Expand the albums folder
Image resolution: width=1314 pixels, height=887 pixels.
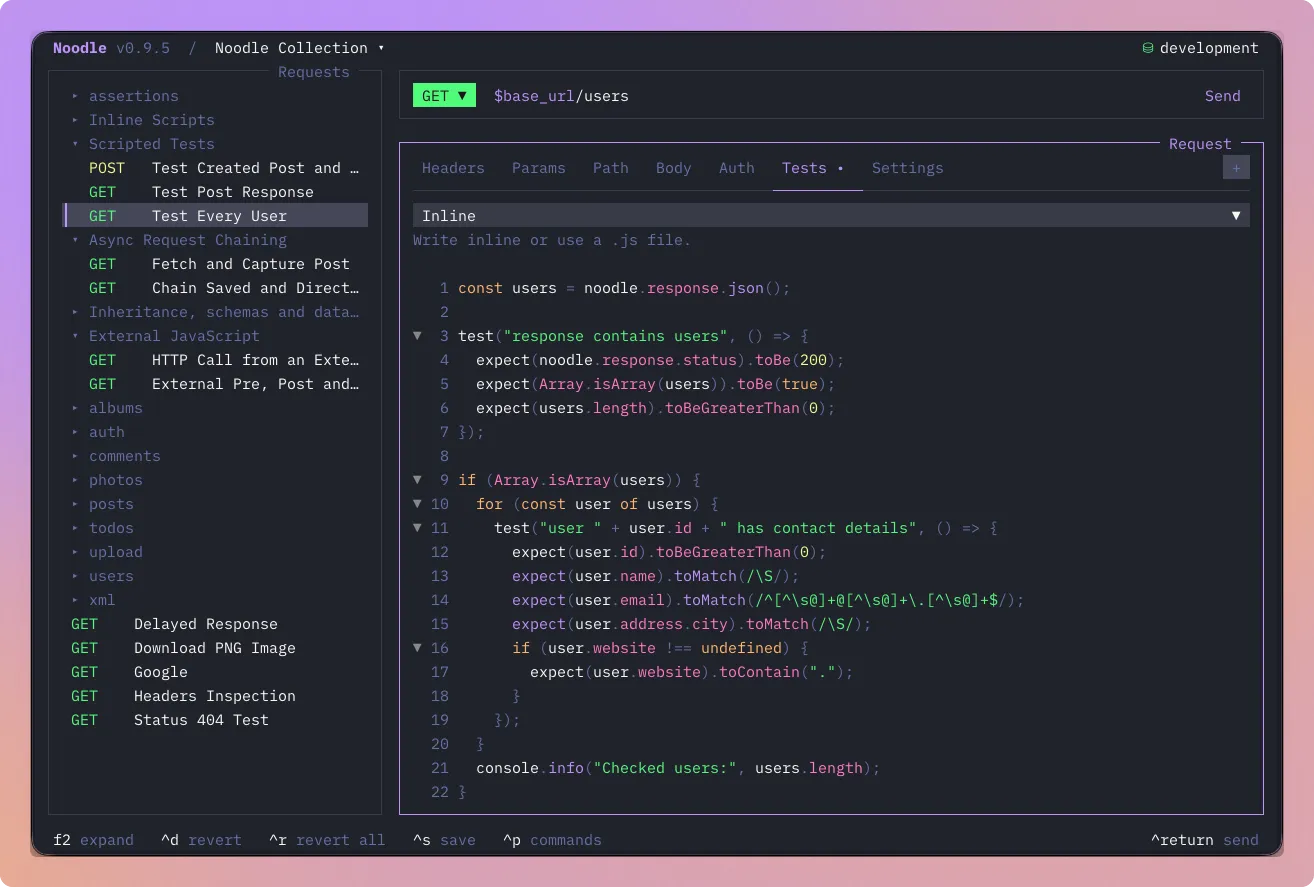107,408
